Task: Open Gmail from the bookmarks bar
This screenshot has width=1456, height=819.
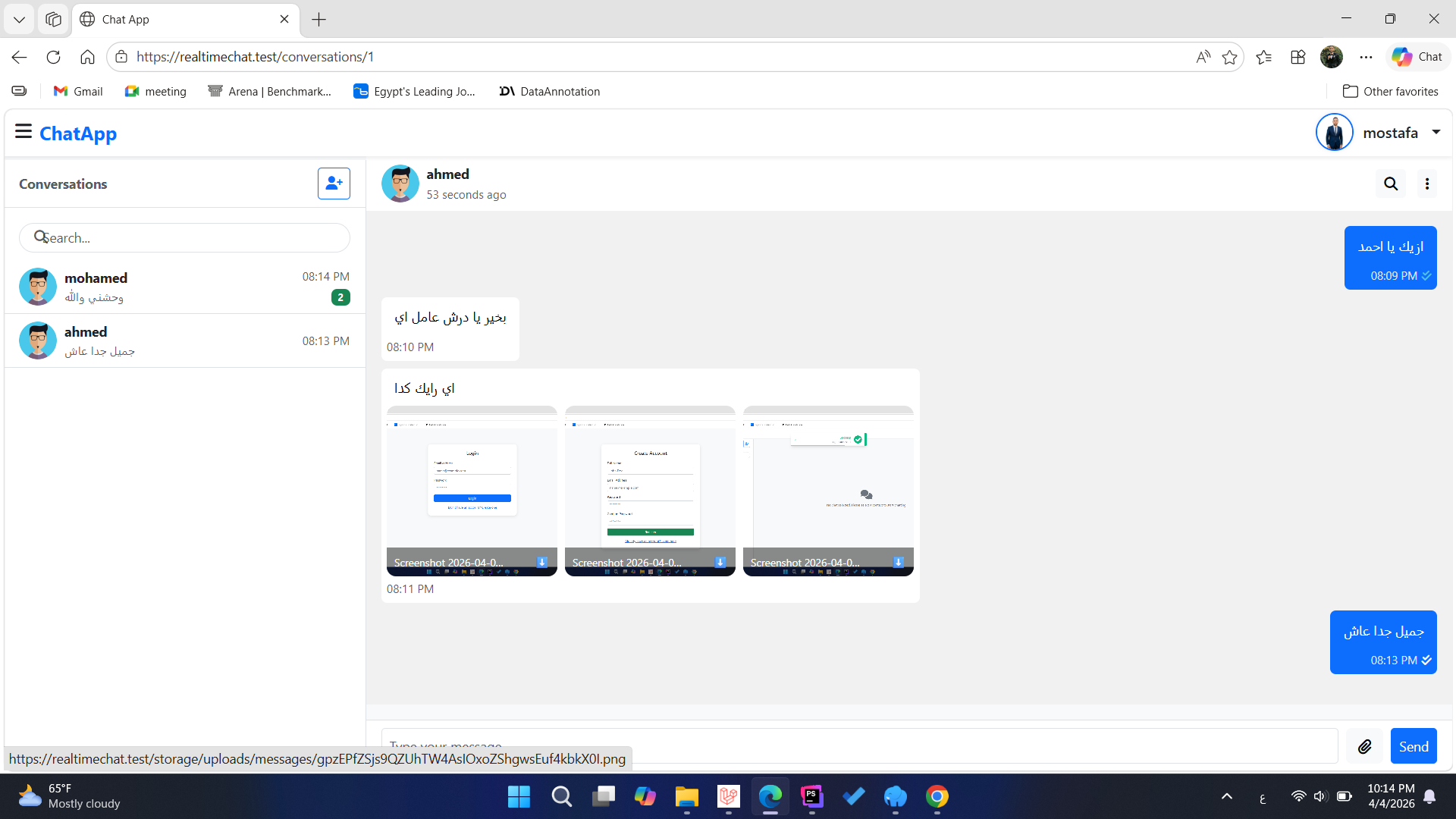Action: point(77,91)
